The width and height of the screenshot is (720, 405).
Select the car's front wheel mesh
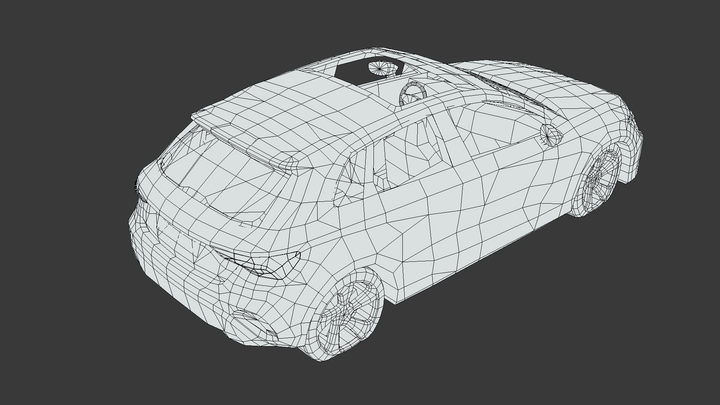point(596,180)
